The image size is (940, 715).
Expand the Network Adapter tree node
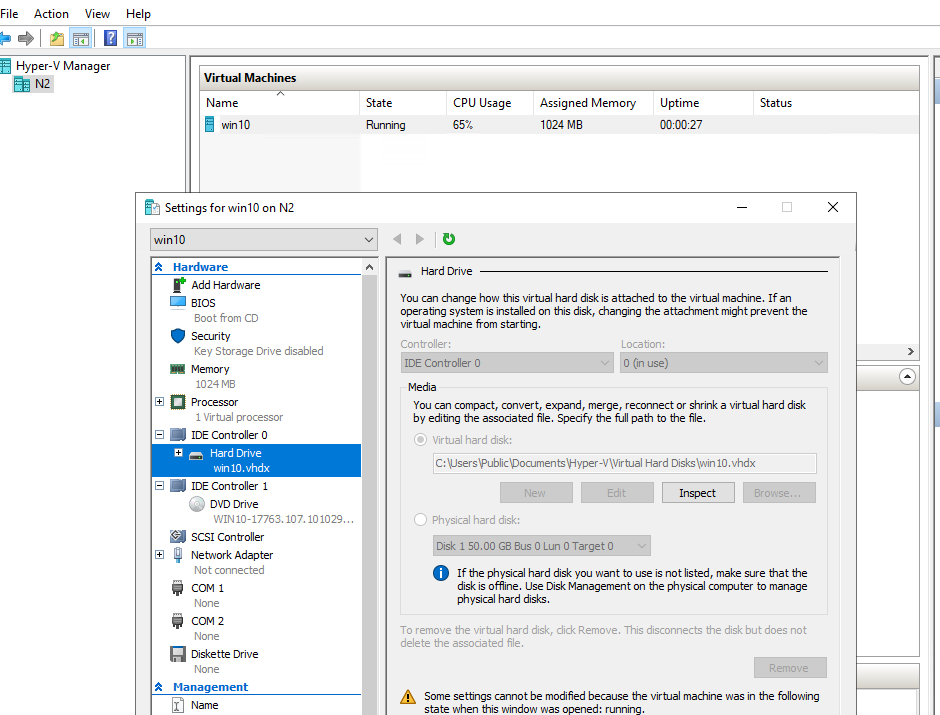click(x=159, y=554)
